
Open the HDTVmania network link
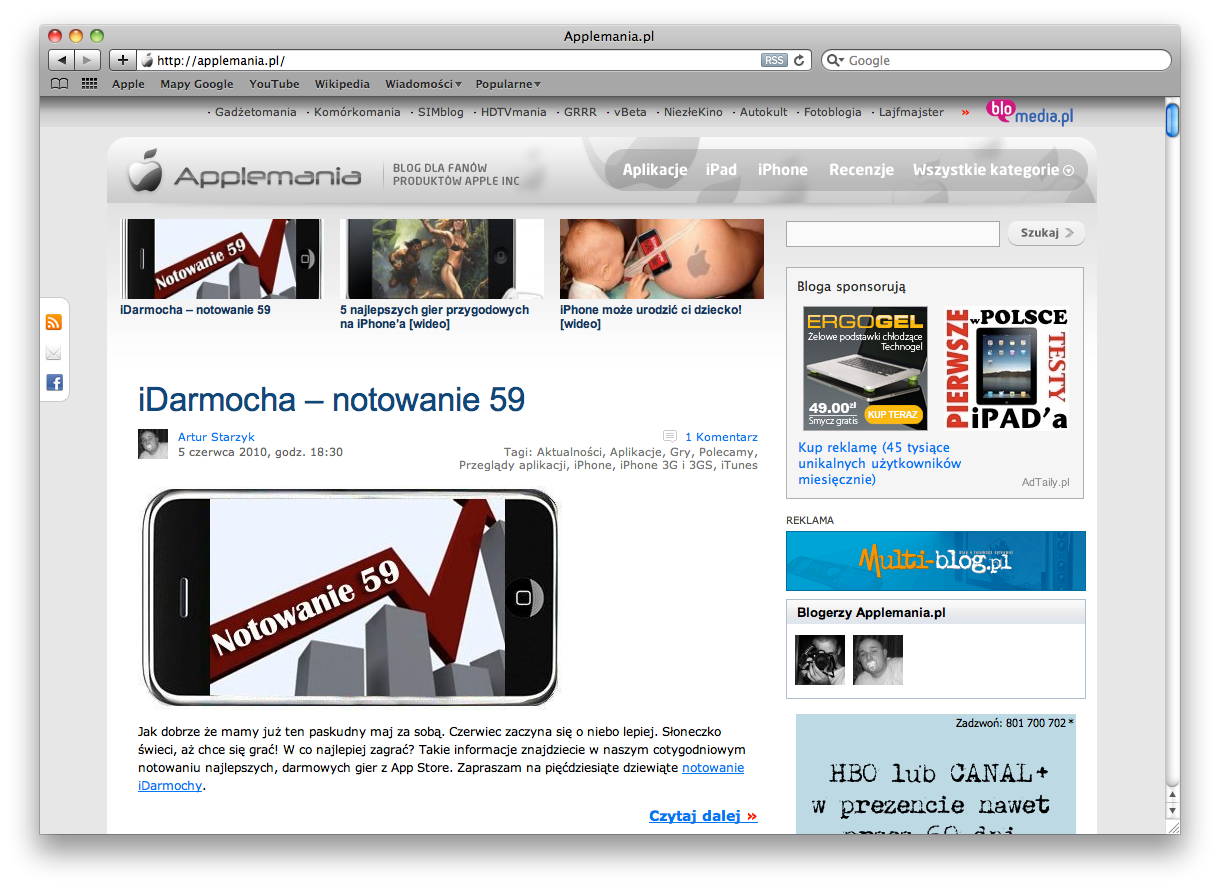513,112
